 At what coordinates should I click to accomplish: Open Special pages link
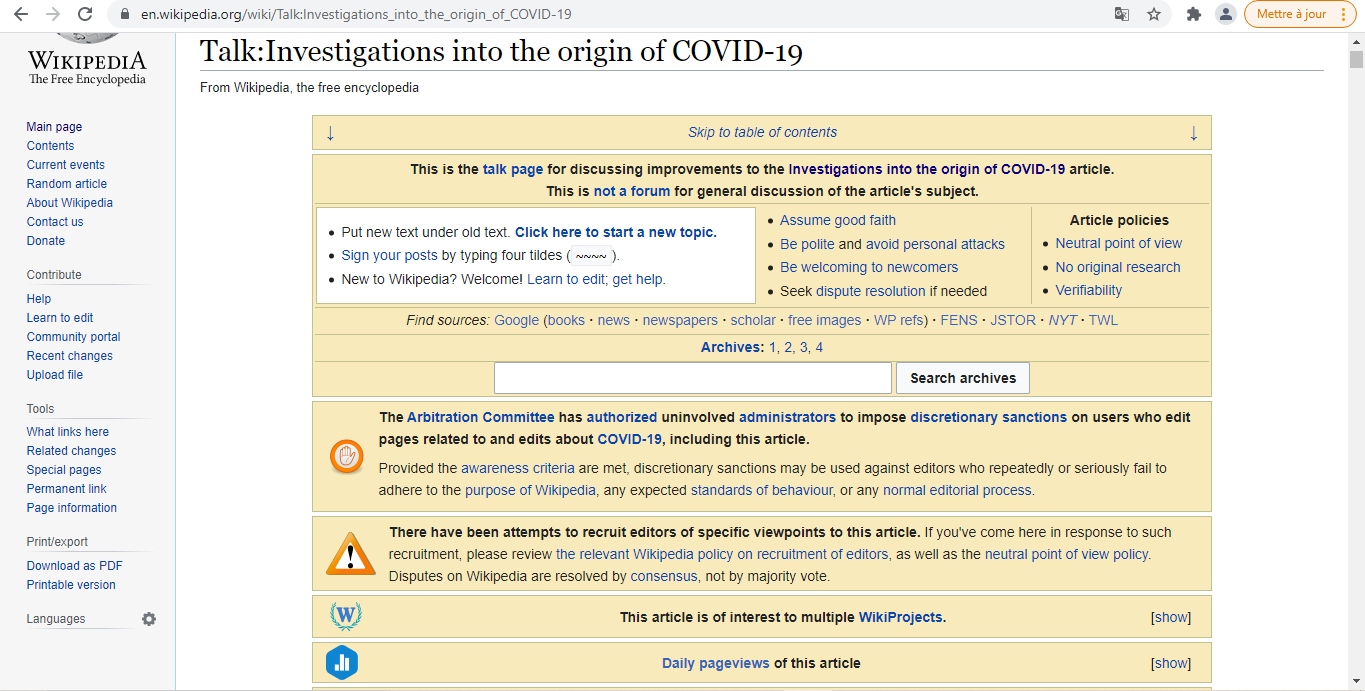click(x=64, y=470)
